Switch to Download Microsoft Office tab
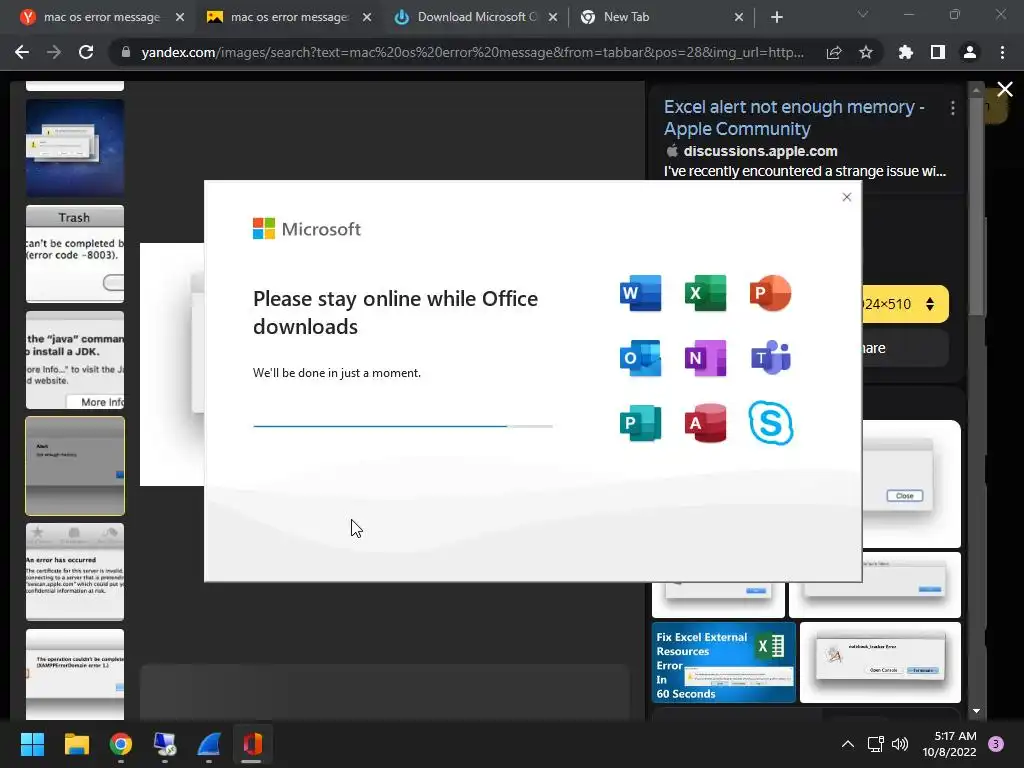Image resolution: width=1024 pixels, height=768 pixels. (477, 18)
